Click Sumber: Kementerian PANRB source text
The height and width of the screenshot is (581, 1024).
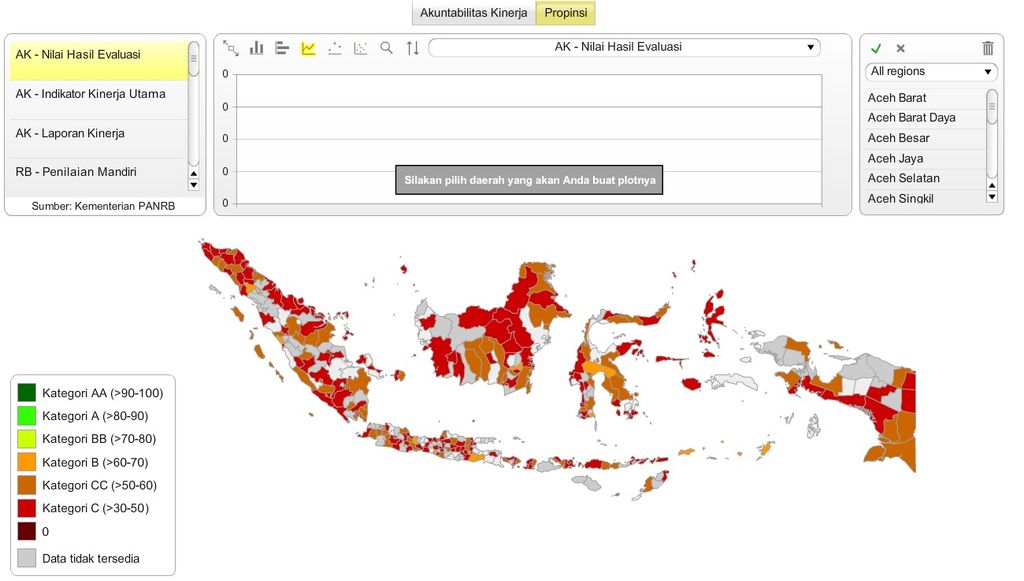[103, 206]
